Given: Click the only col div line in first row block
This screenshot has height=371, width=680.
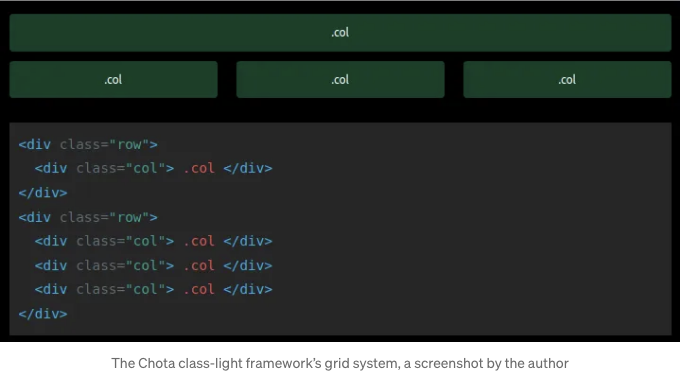Looking at the screenshot, I should (154, 168).
